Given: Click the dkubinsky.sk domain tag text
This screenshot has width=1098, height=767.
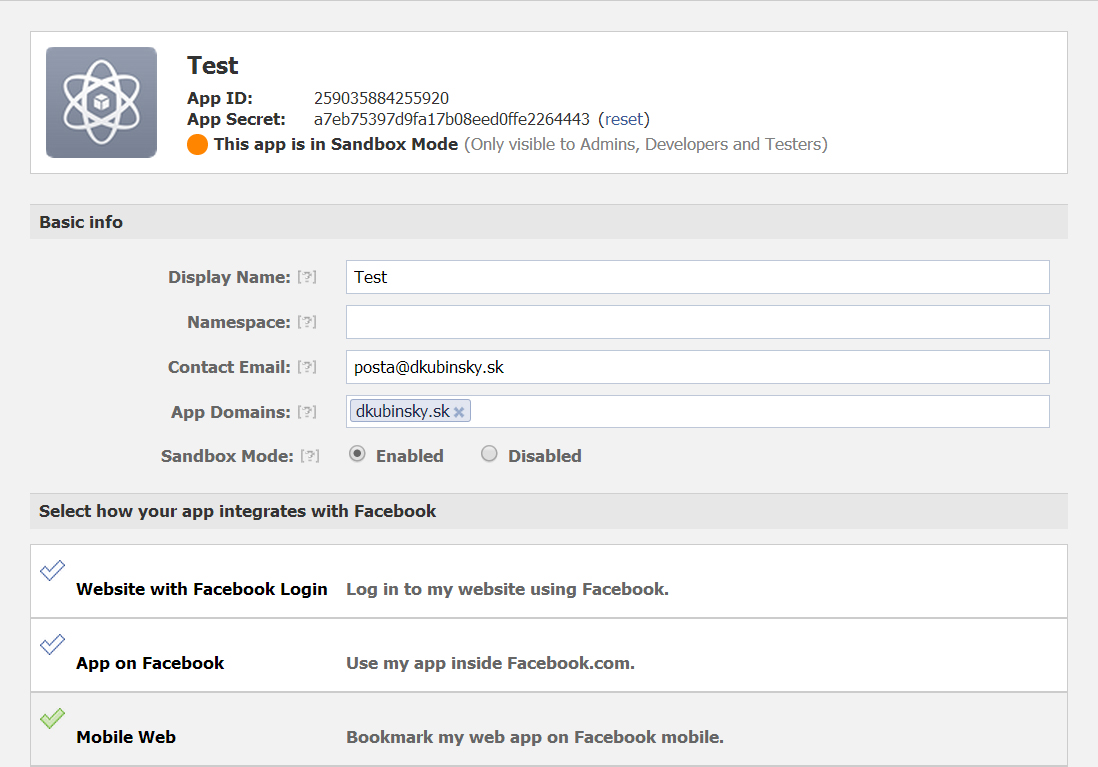Looking at the screenshot, I should click(x=403, y=411).
